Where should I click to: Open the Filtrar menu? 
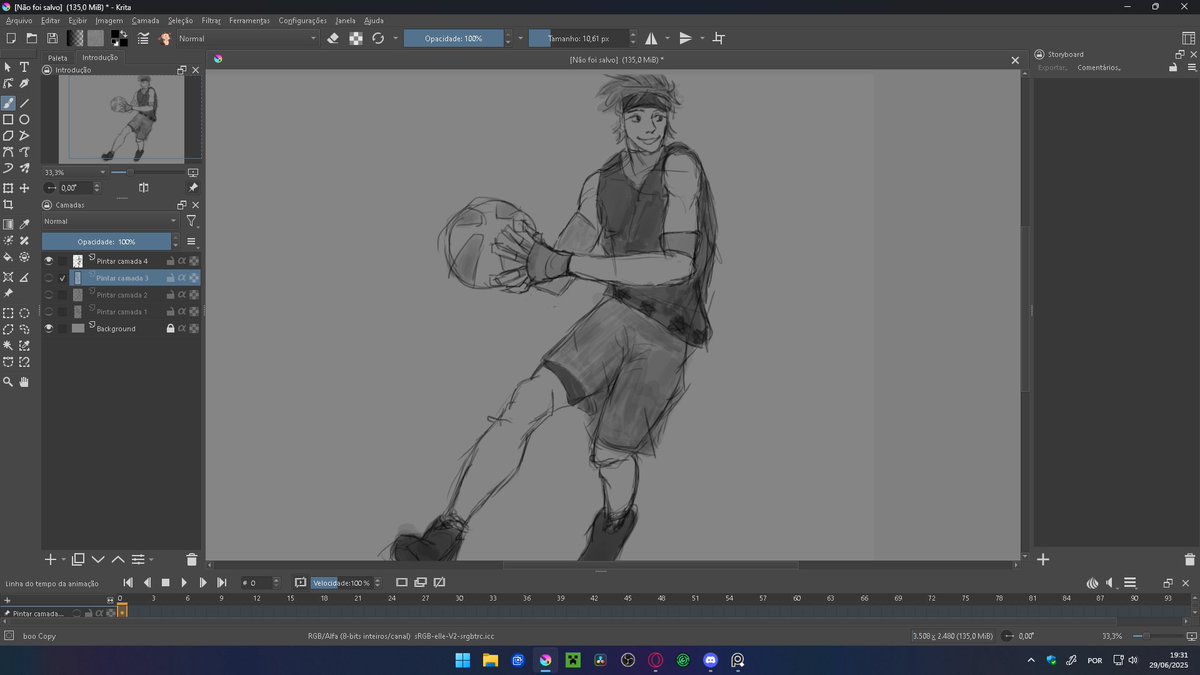210,20
